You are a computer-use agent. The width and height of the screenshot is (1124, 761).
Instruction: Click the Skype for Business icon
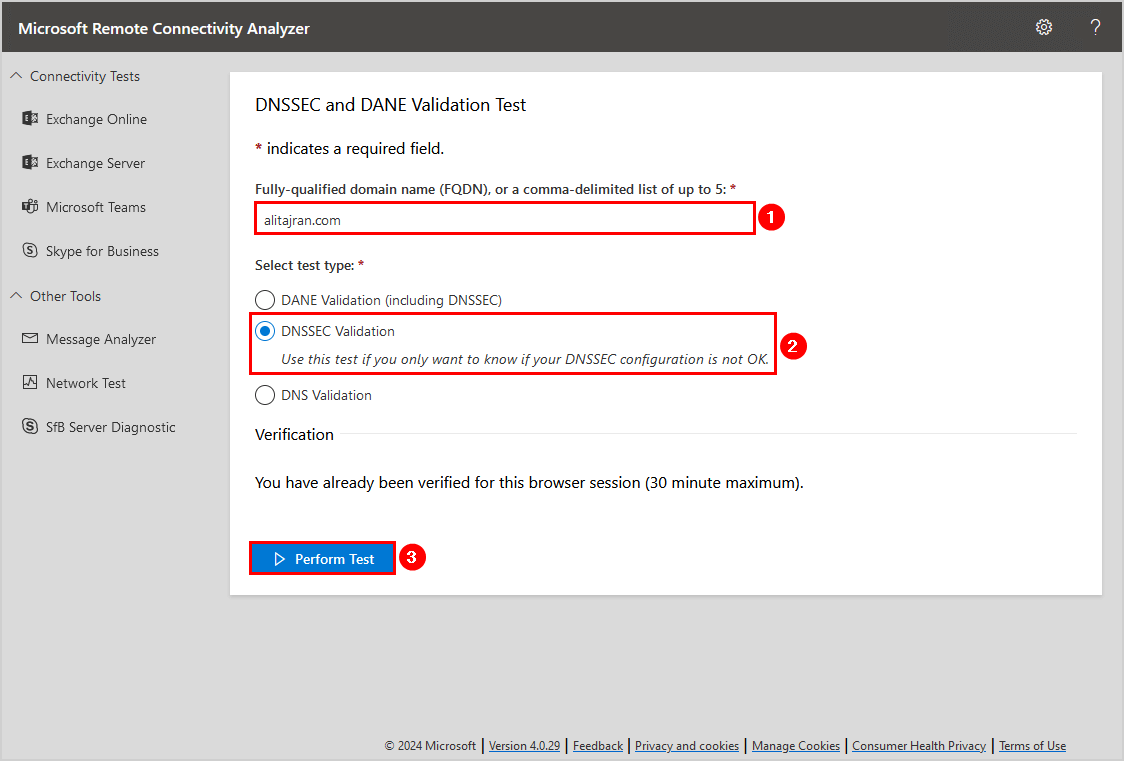(x=30, y=250)
